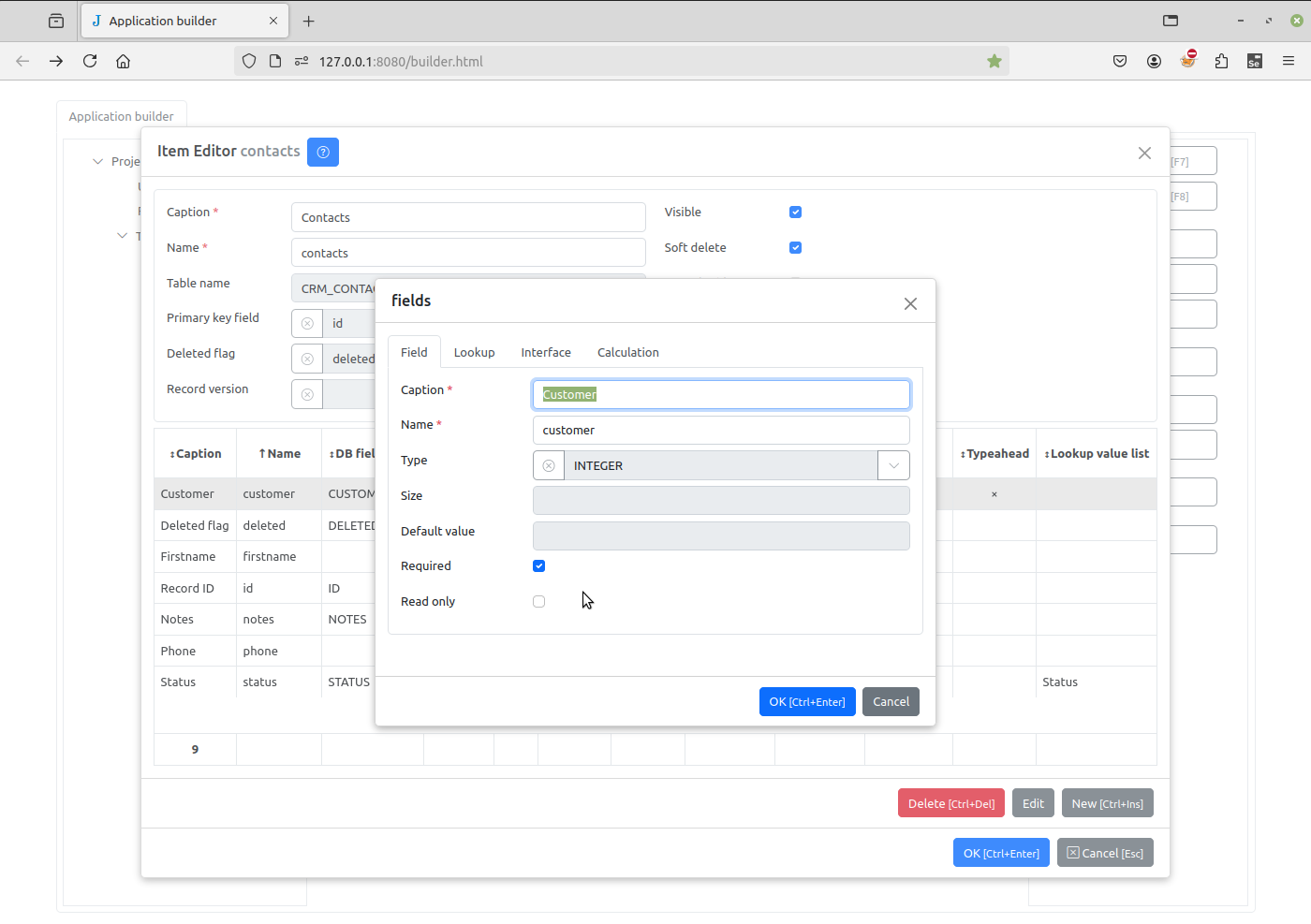Collapse the Project tree node

point(97,162)
